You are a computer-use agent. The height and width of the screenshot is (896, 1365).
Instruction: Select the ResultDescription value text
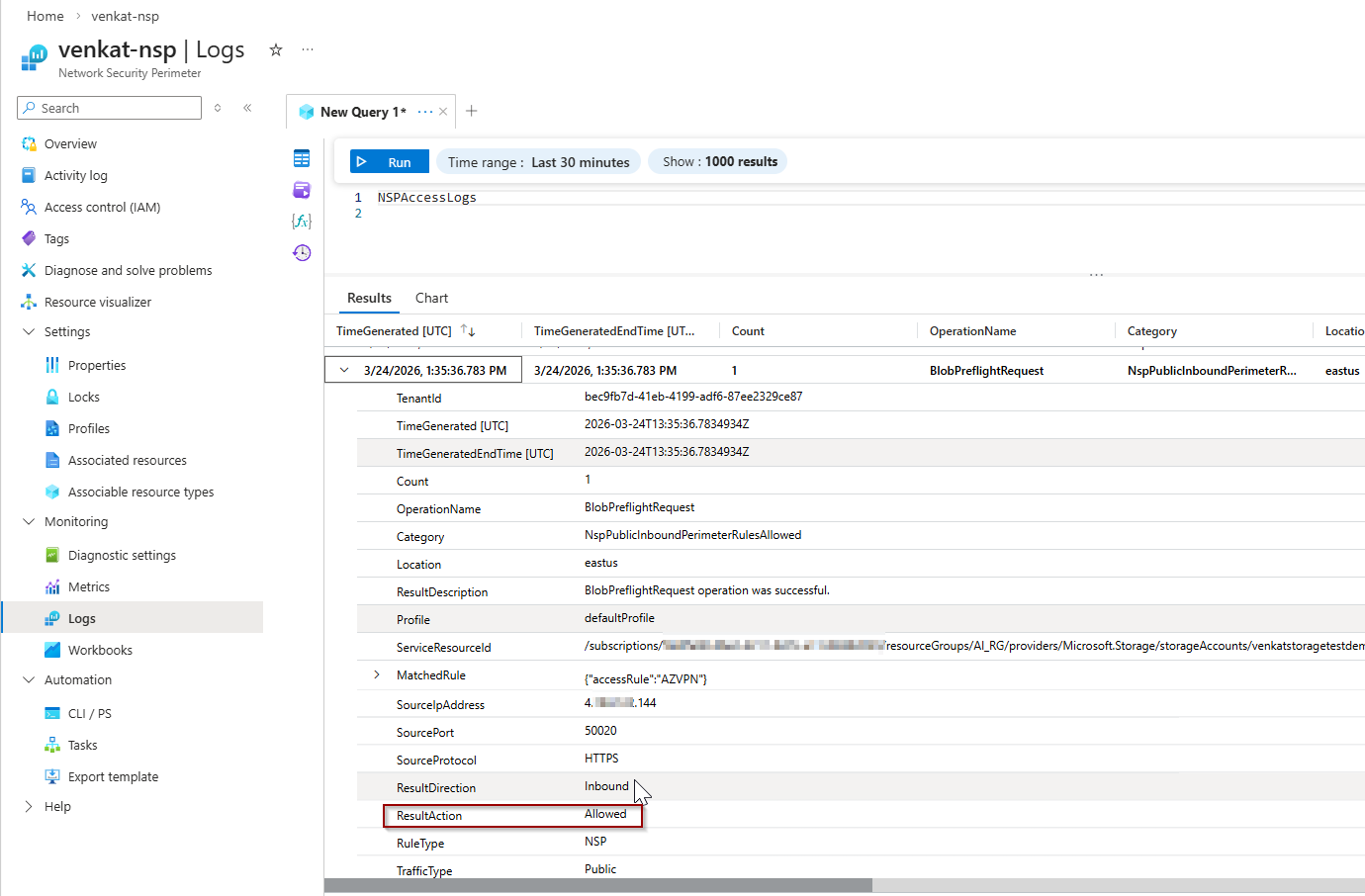(x=707, y=590)
